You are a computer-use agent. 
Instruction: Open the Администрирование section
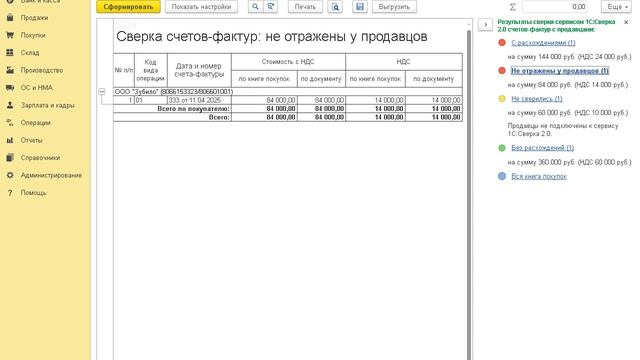click(x=51, y=175)
